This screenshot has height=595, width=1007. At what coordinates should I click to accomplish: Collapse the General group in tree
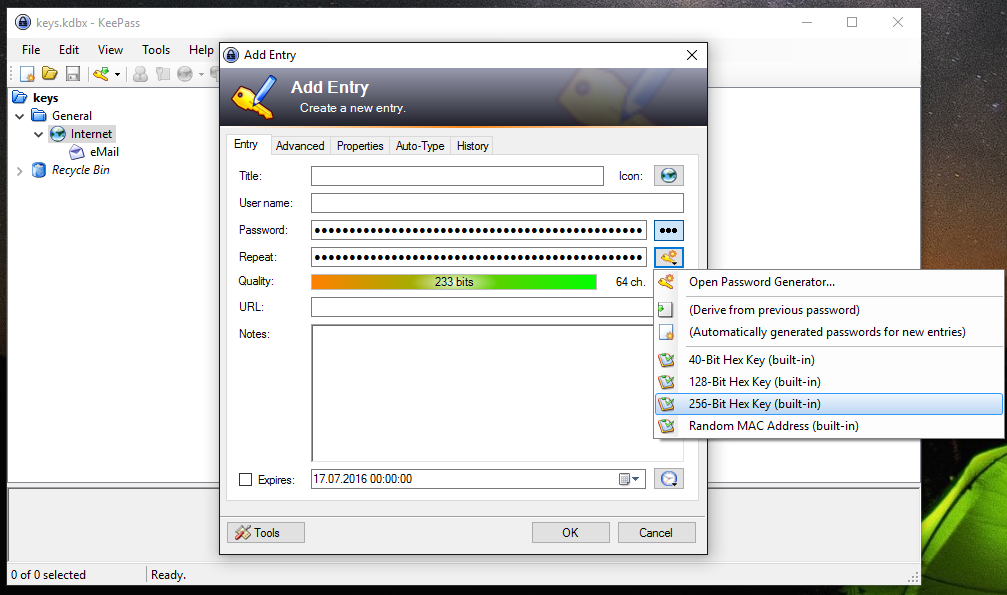pos(21,116)
